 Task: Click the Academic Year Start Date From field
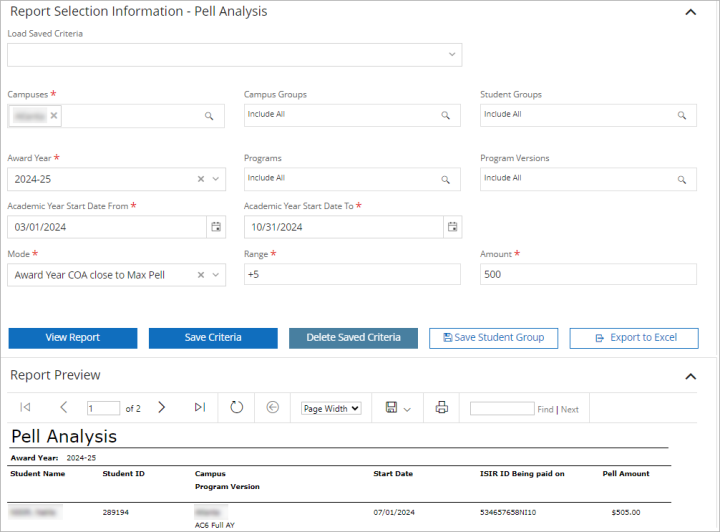(107, 227)
